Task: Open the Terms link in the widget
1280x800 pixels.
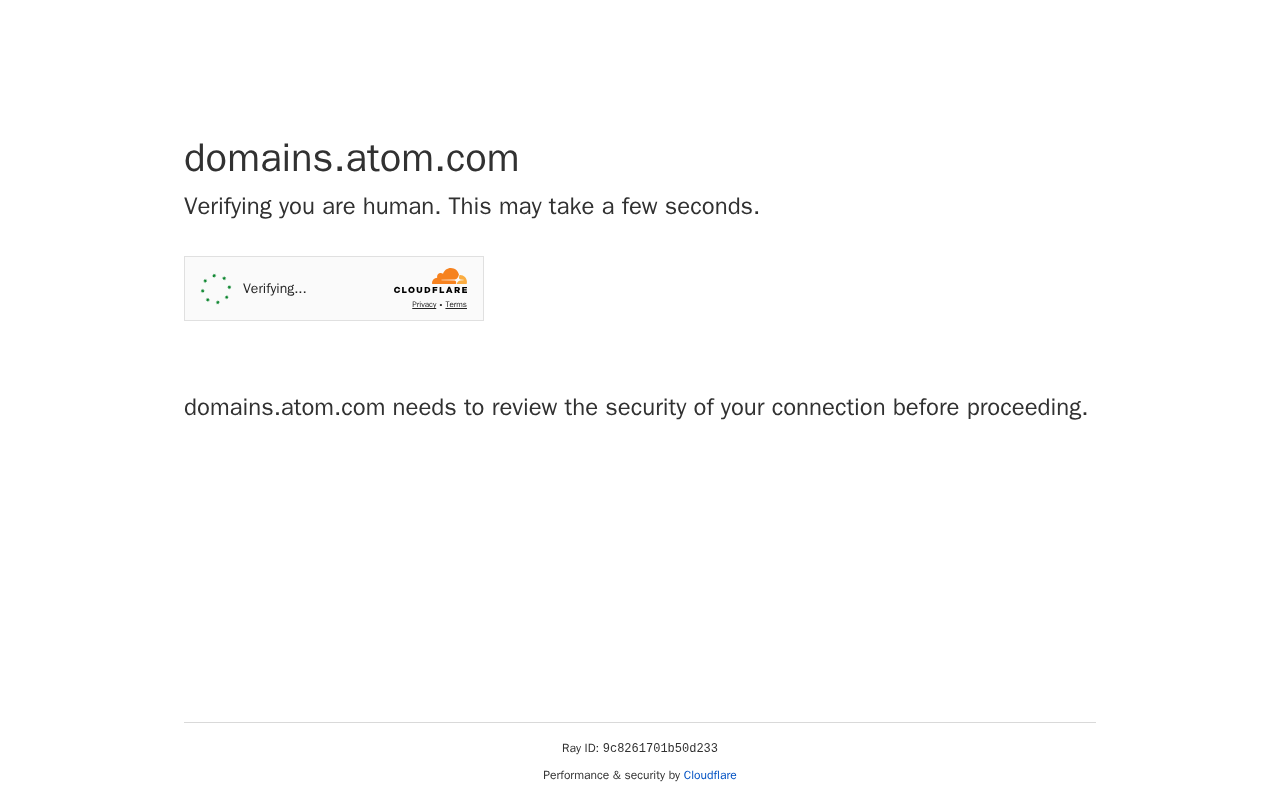Action: pyautogui.click(x=456, y=305)
